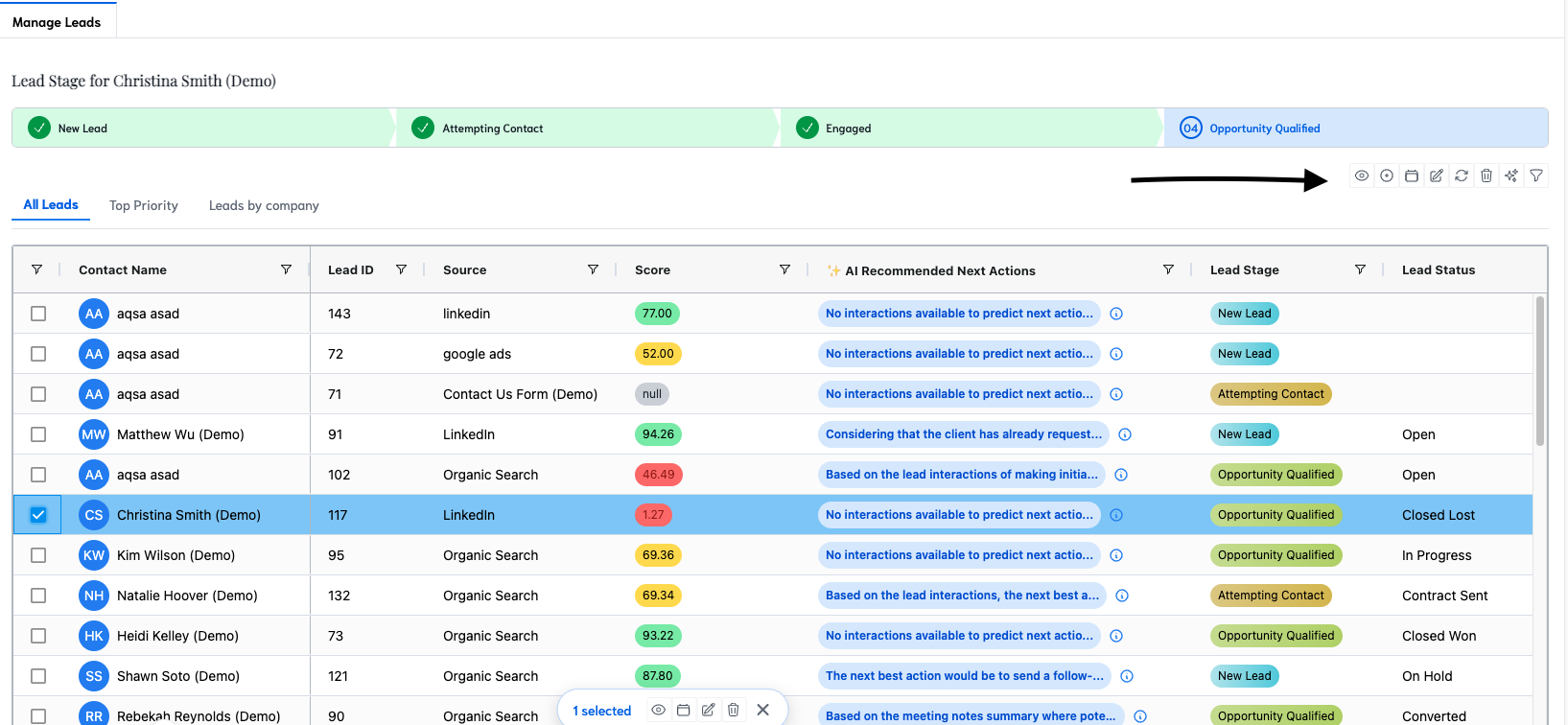Open the Lead Stage column filter

coord(1360,269)
